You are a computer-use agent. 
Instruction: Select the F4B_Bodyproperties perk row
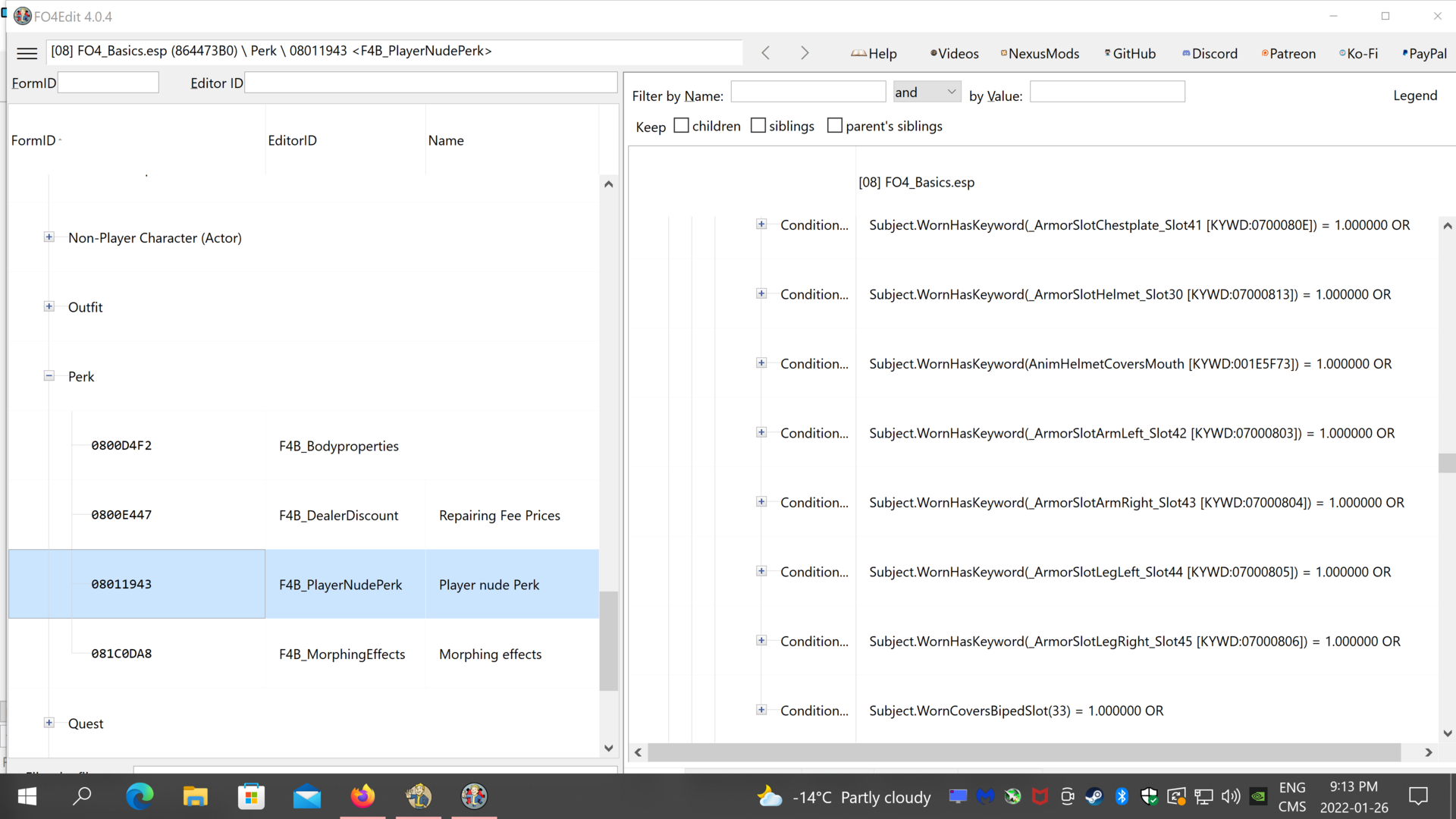[x=303, y=446]
